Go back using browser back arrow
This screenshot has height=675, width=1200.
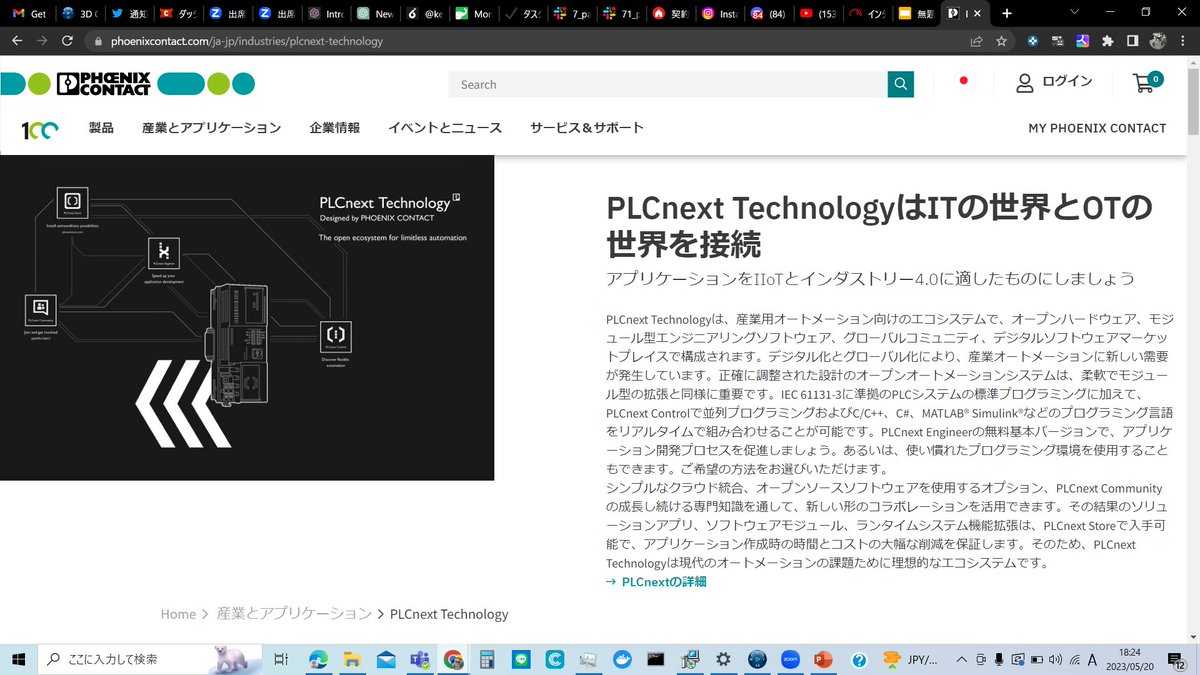click(17, 41)
